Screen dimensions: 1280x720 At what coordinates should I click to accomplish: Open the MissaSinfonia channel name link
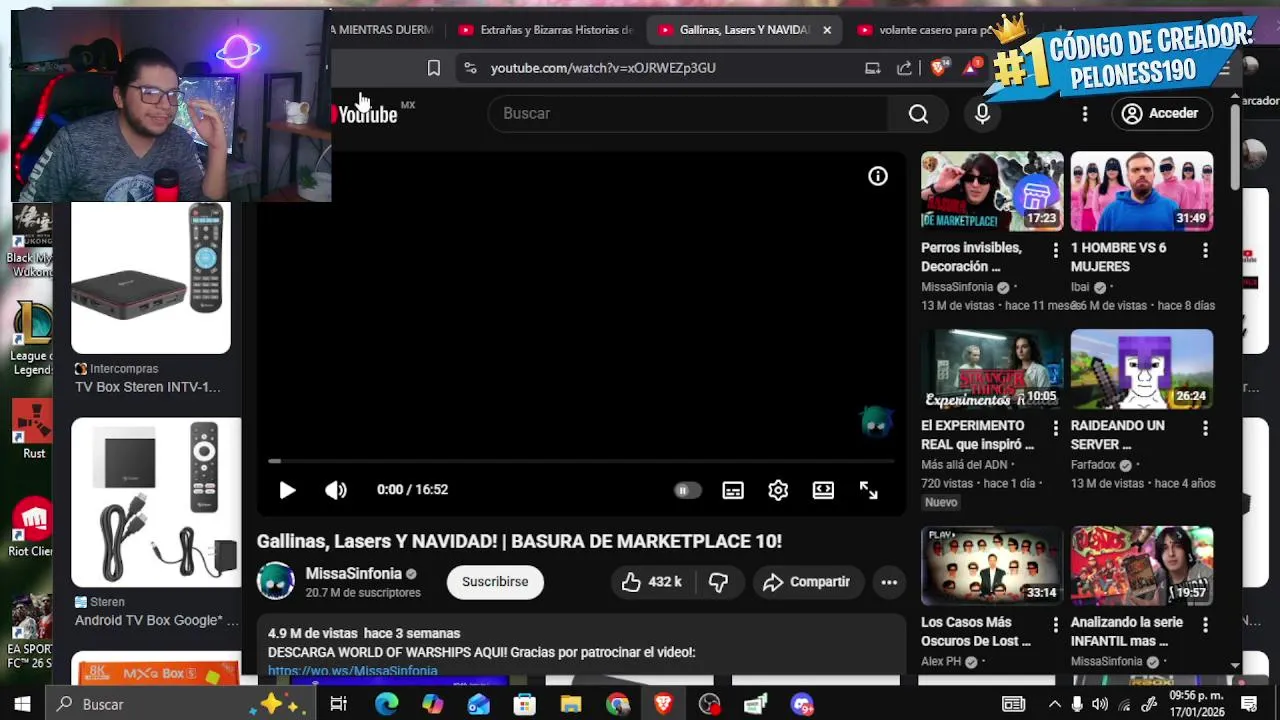pos(353,574)
